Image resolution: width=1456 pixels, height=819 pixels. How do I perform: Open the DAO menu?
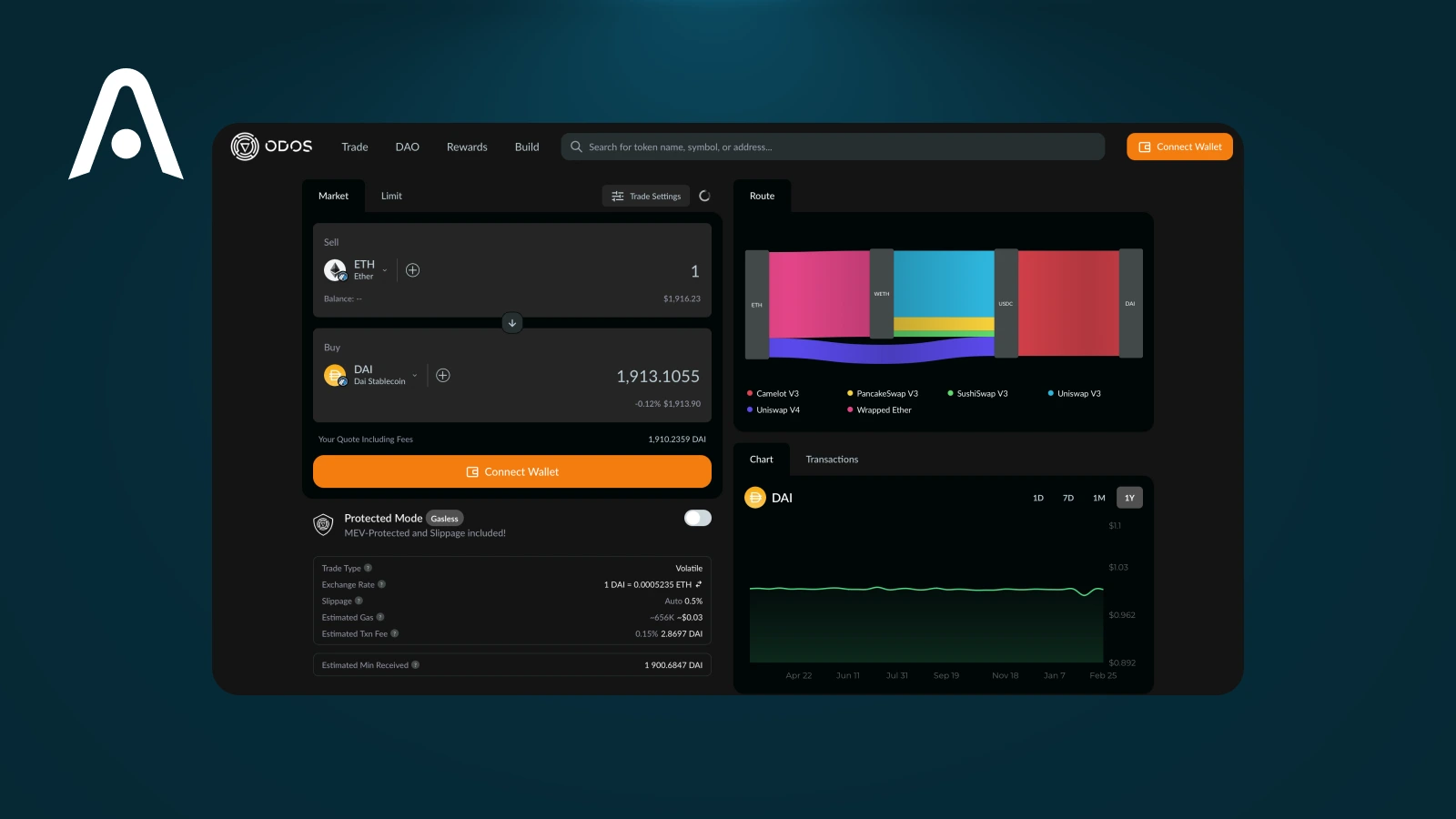[x=407, y=147]
